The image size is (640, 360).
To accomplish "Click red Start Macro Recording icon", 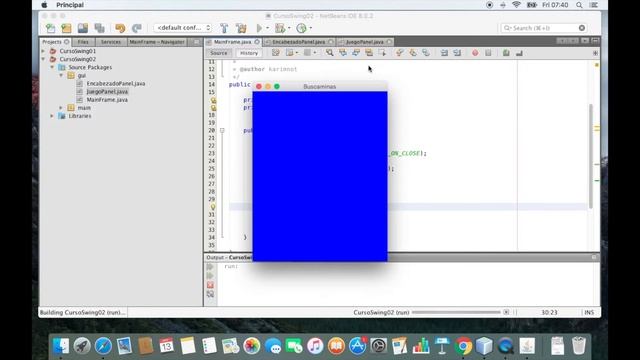I will (x=475, y=53).
